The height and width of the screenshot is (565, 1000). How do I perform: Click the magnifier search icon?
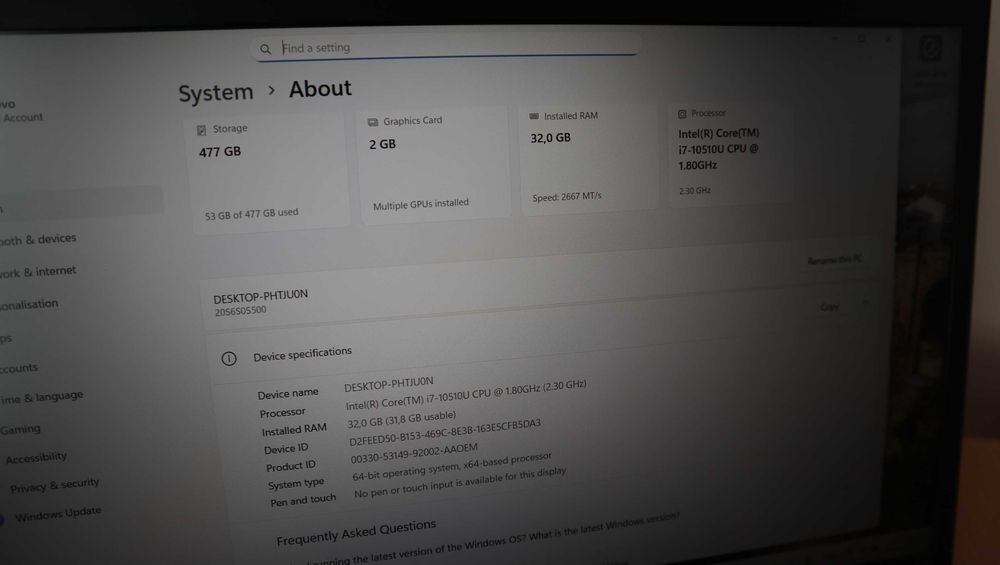point(265,49)
